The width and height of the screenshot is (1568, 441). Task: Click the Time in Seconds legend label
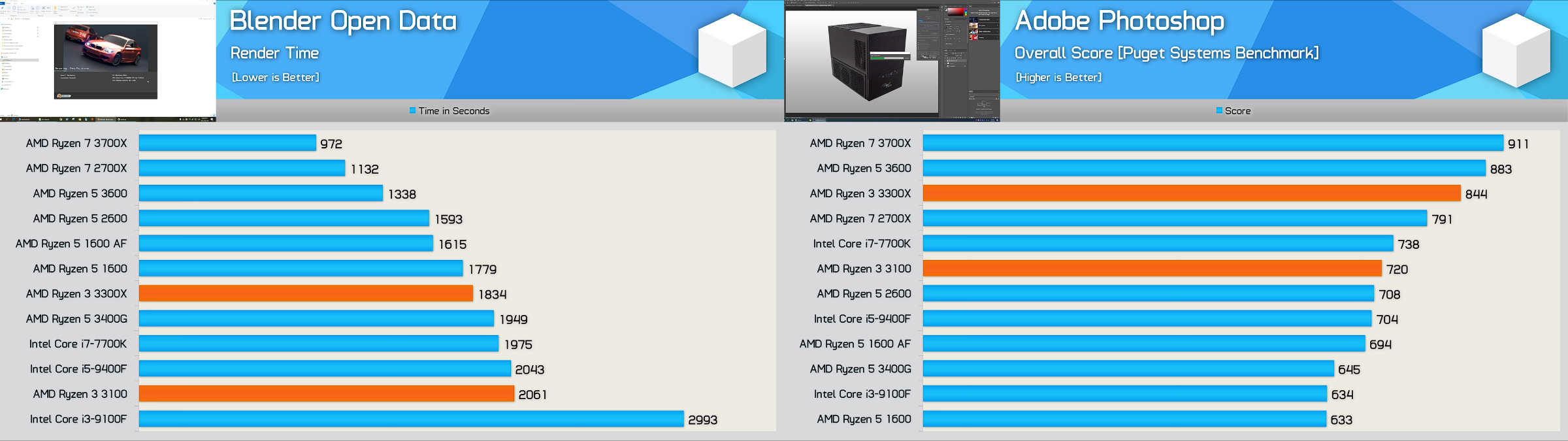coord(454,111)
